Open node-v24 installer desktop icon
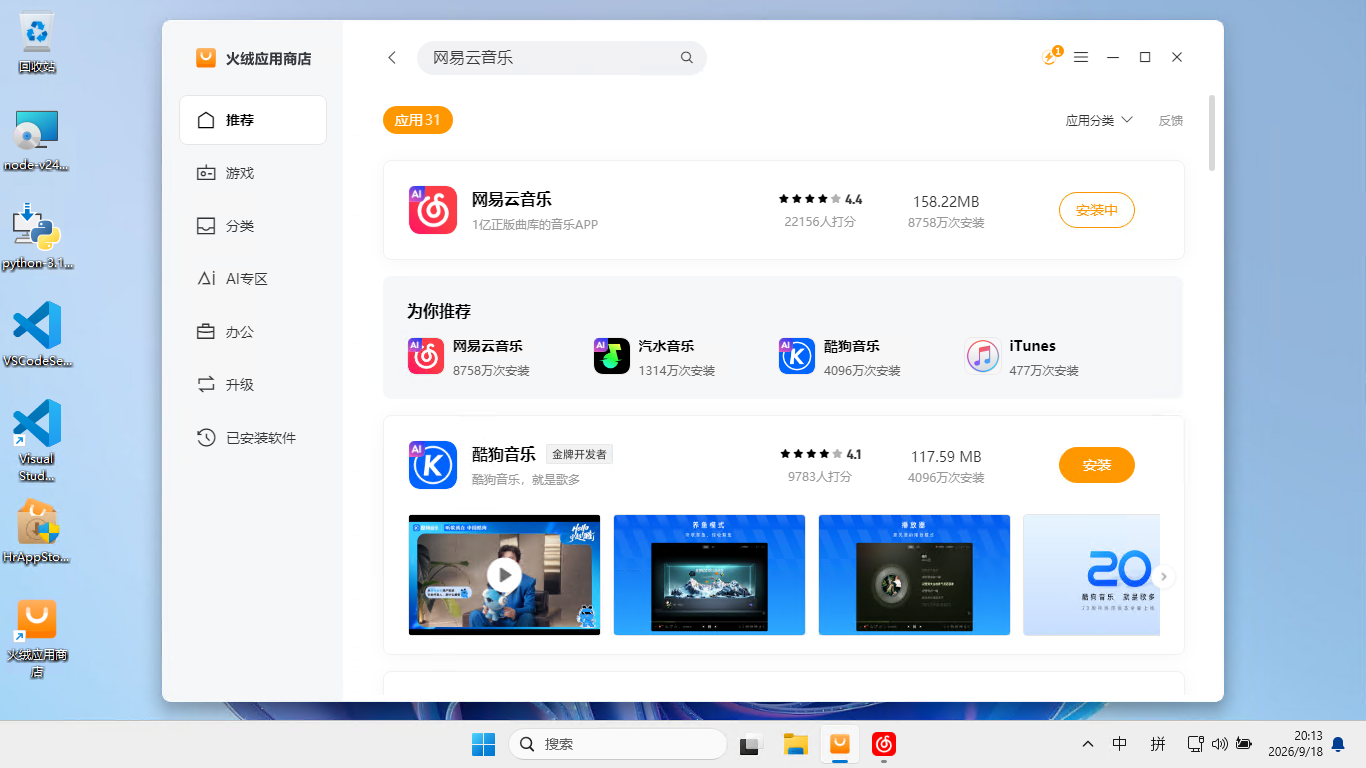 (x=37, y=141)
